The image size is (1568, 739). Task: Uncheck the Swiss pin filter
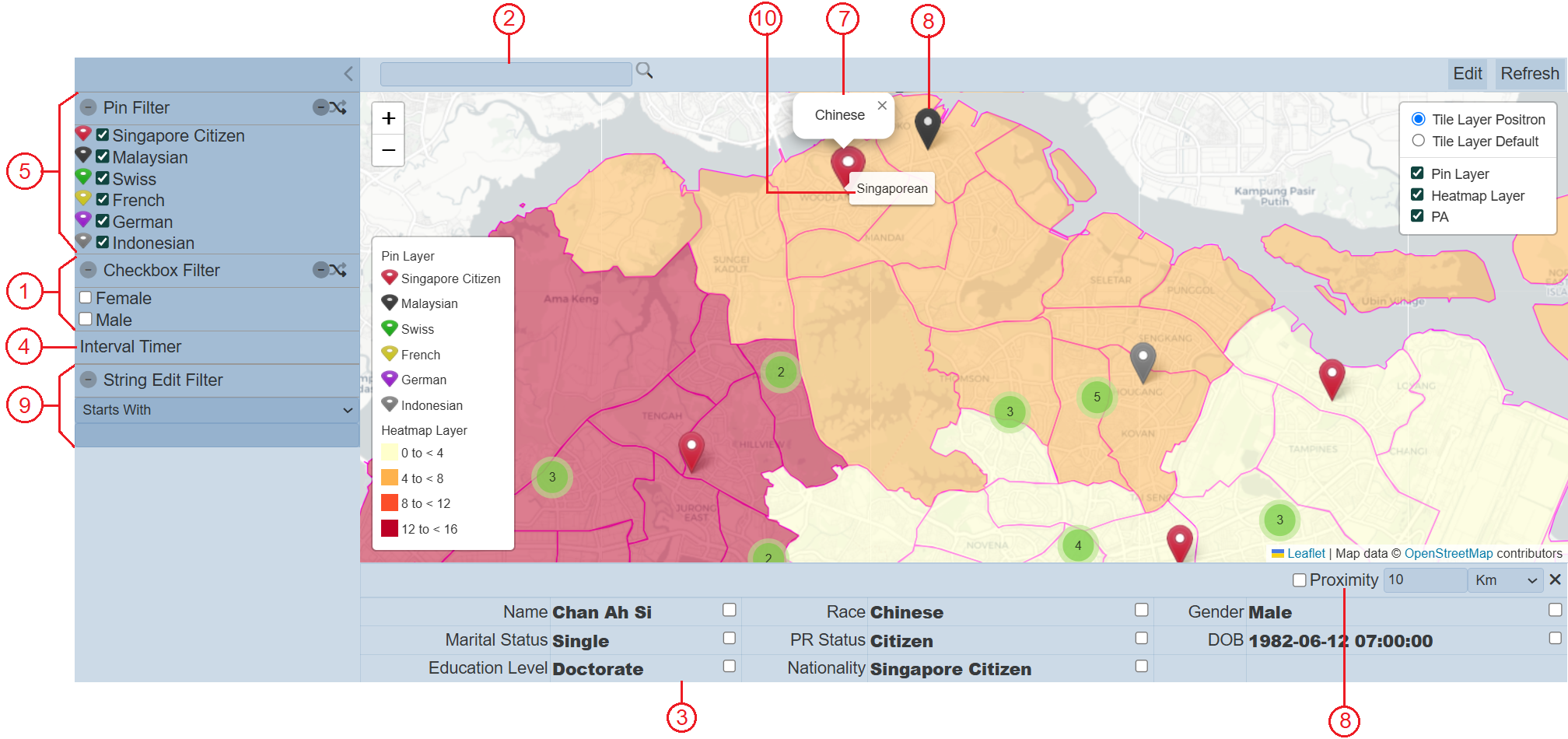(x=103, y=178)
